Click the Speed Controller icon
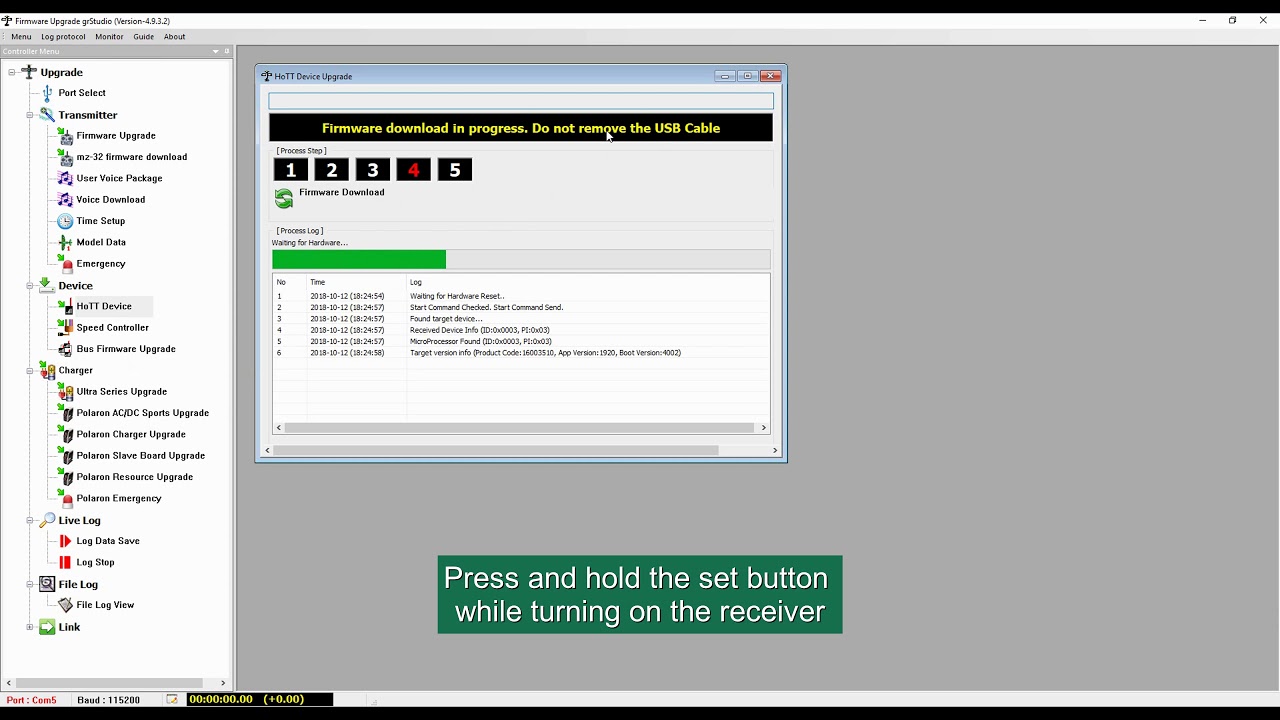The height and width of the screenshot is (720, 1280). point(65,328)
